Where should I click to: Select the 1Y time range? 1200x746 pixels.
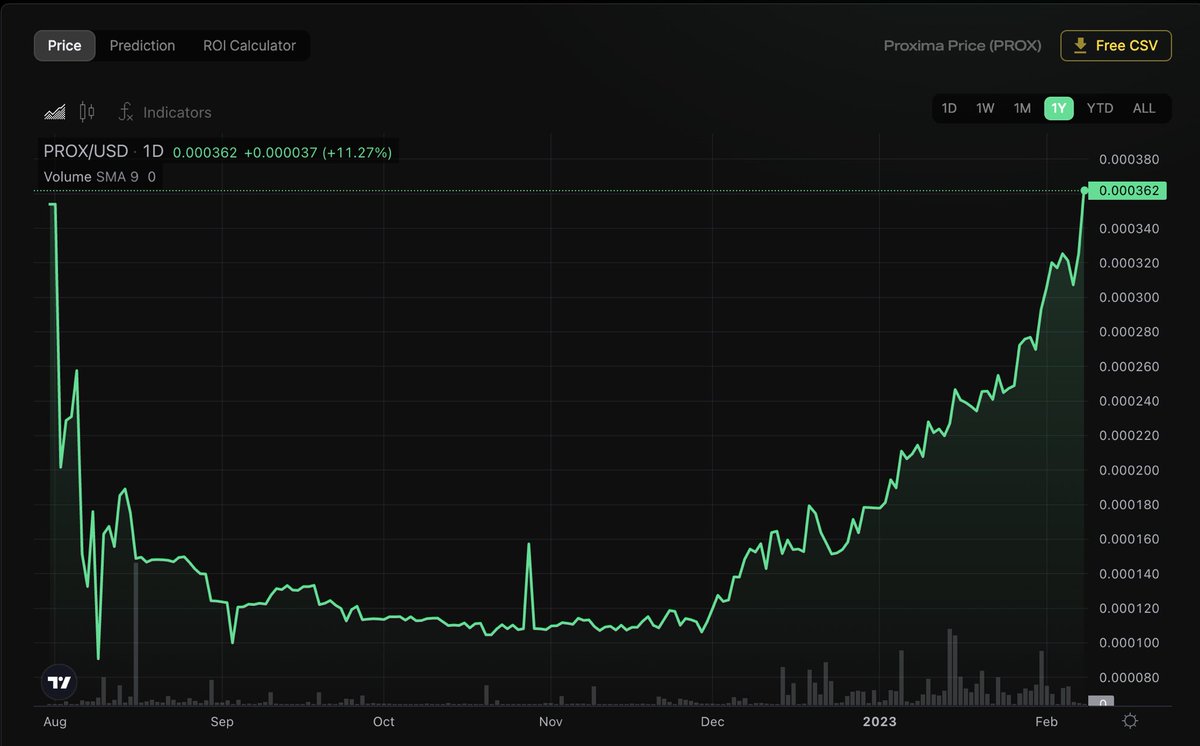coord(1059,108)
